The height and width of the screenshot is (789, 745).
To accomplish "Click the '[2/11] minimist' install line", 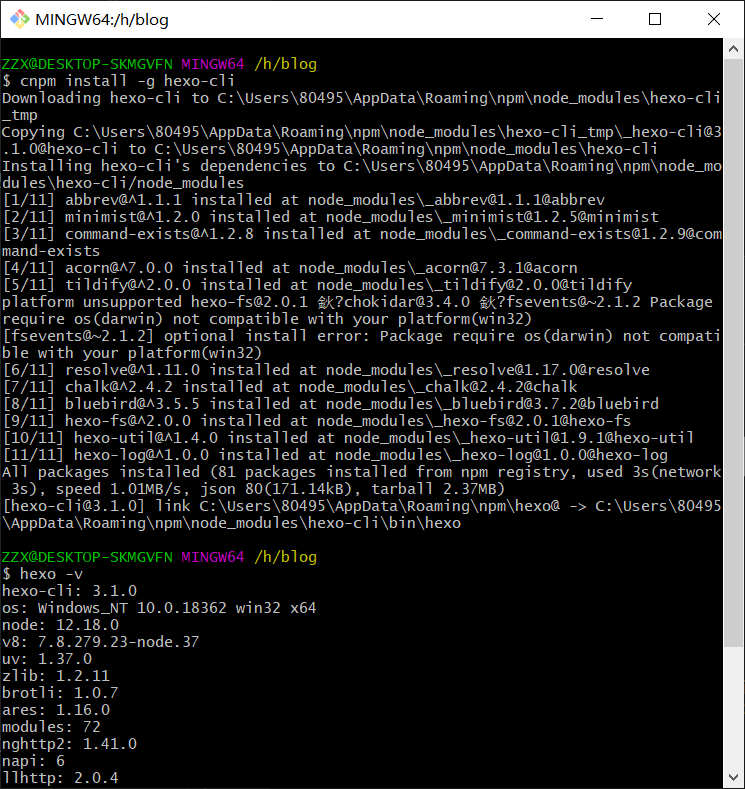I will point(330,217).
